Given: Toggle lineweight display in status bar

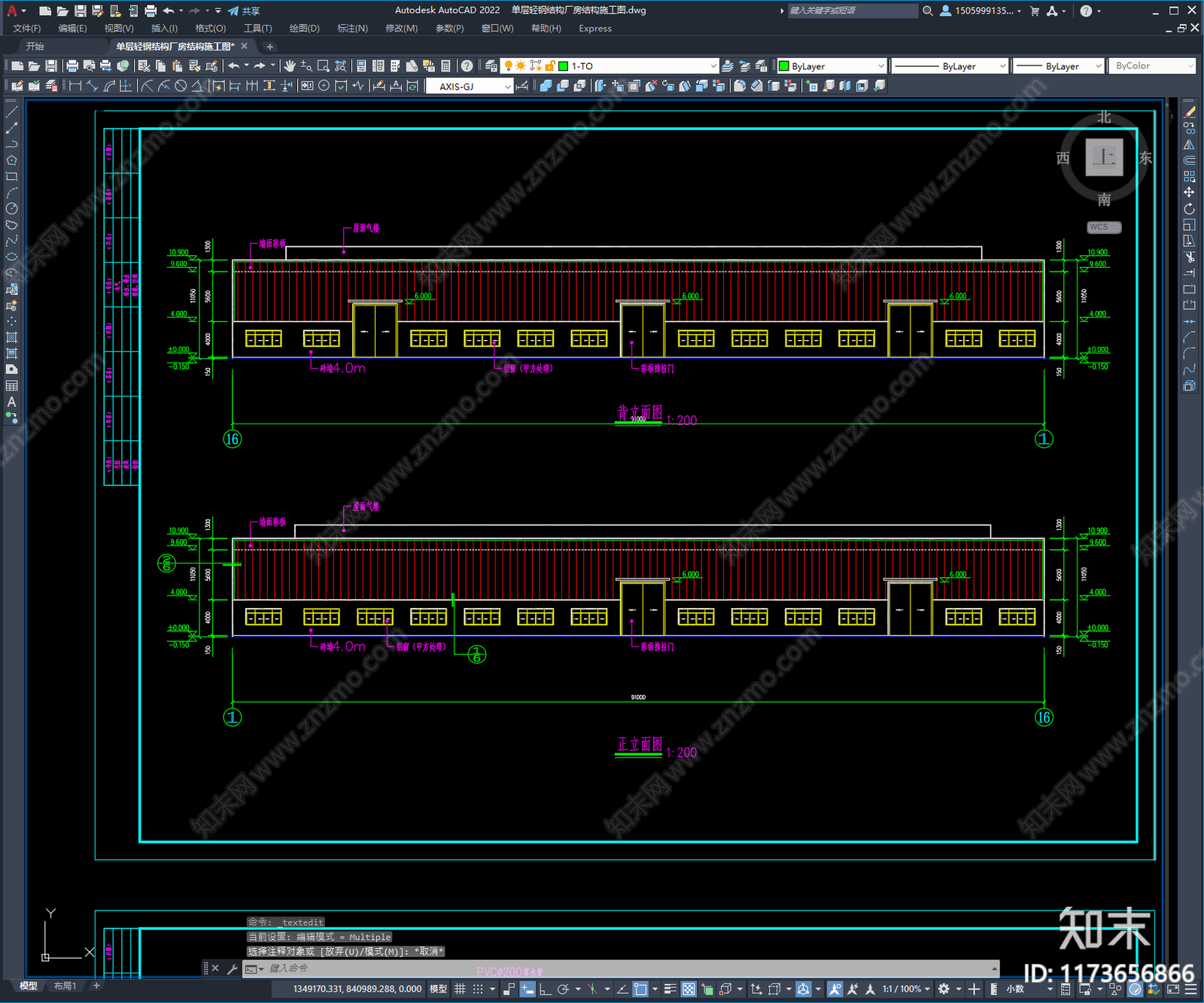Looking at the screenshot, I should [x=670, y=989].
